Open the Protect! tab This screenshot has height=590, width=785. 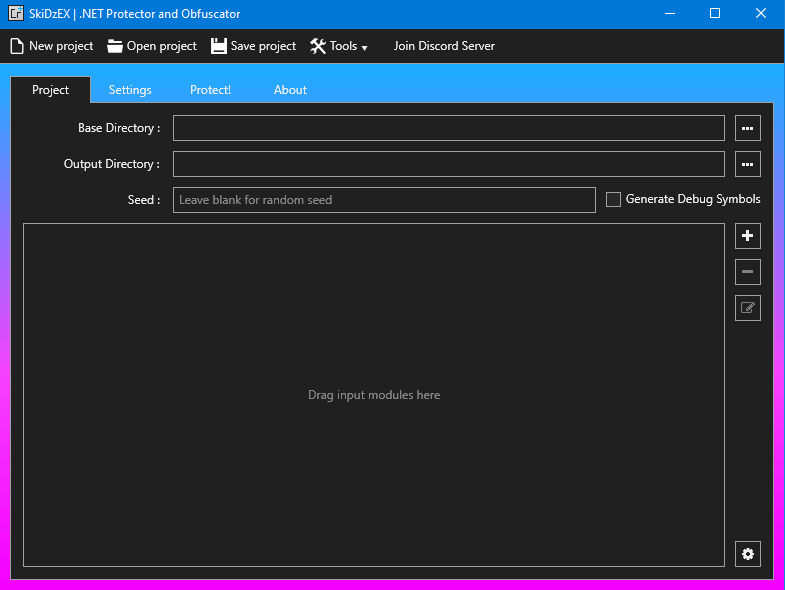(x=210, y=90)
